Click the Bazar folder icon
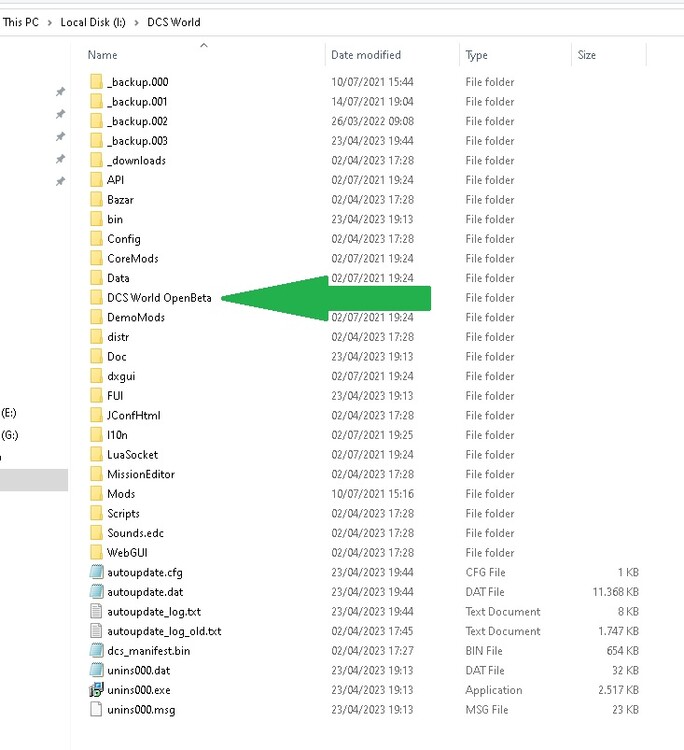The image size is (684, 750). 96,199
